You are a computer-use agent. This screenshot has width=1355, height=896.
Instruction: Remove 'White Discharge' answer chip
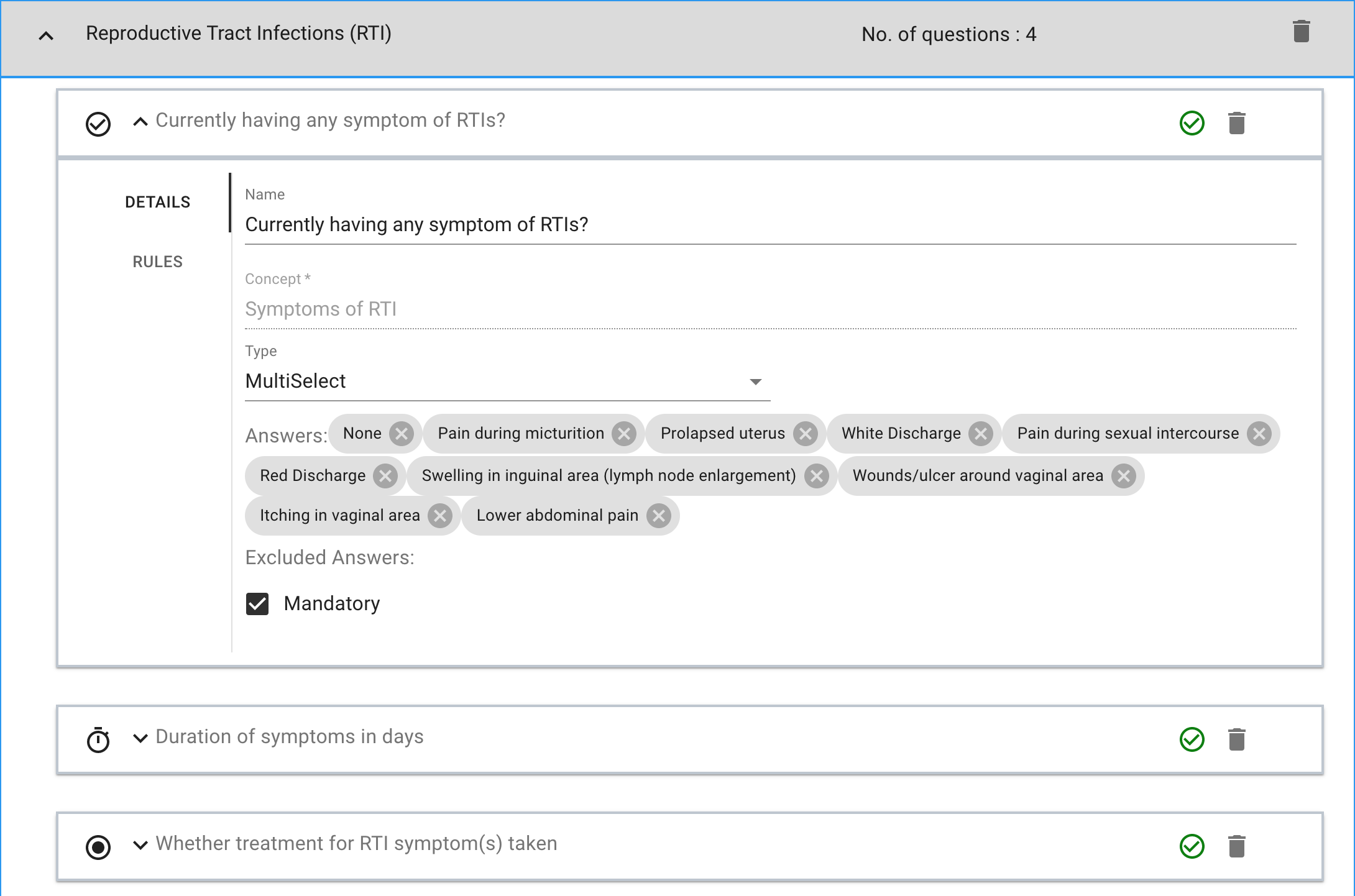981,434
